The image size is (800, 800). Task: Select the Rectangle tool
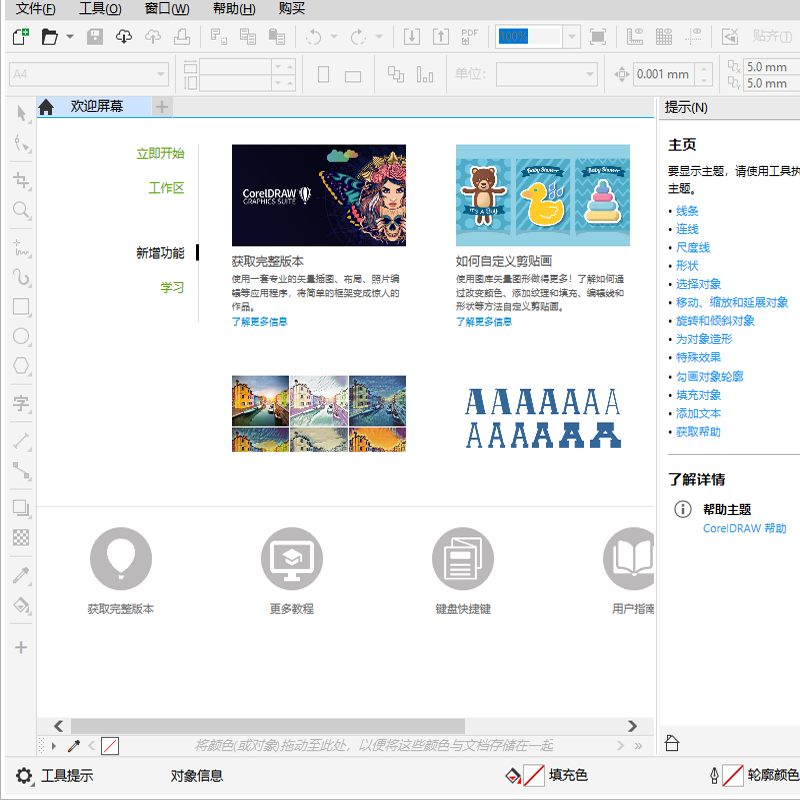(20, 307)
